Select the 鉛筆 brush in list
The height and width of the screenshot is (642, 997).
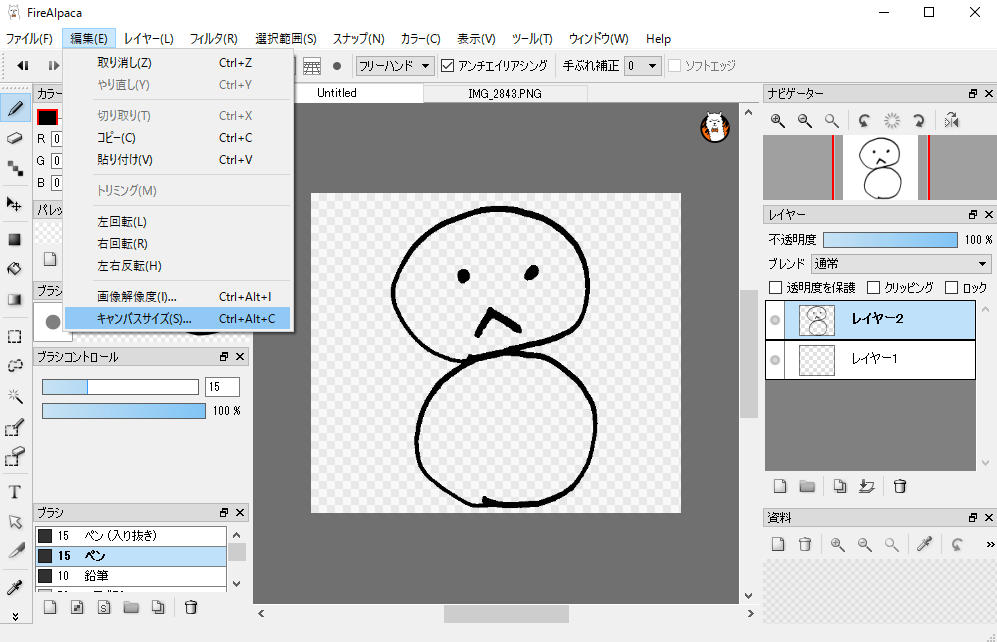point(131,576)
